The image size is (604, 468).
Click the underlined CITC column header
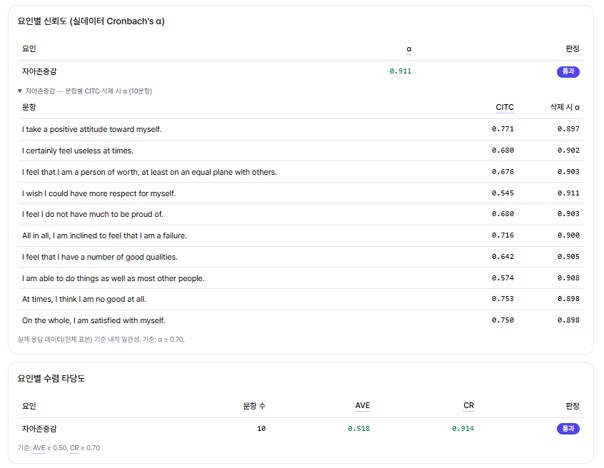[505, 107]
